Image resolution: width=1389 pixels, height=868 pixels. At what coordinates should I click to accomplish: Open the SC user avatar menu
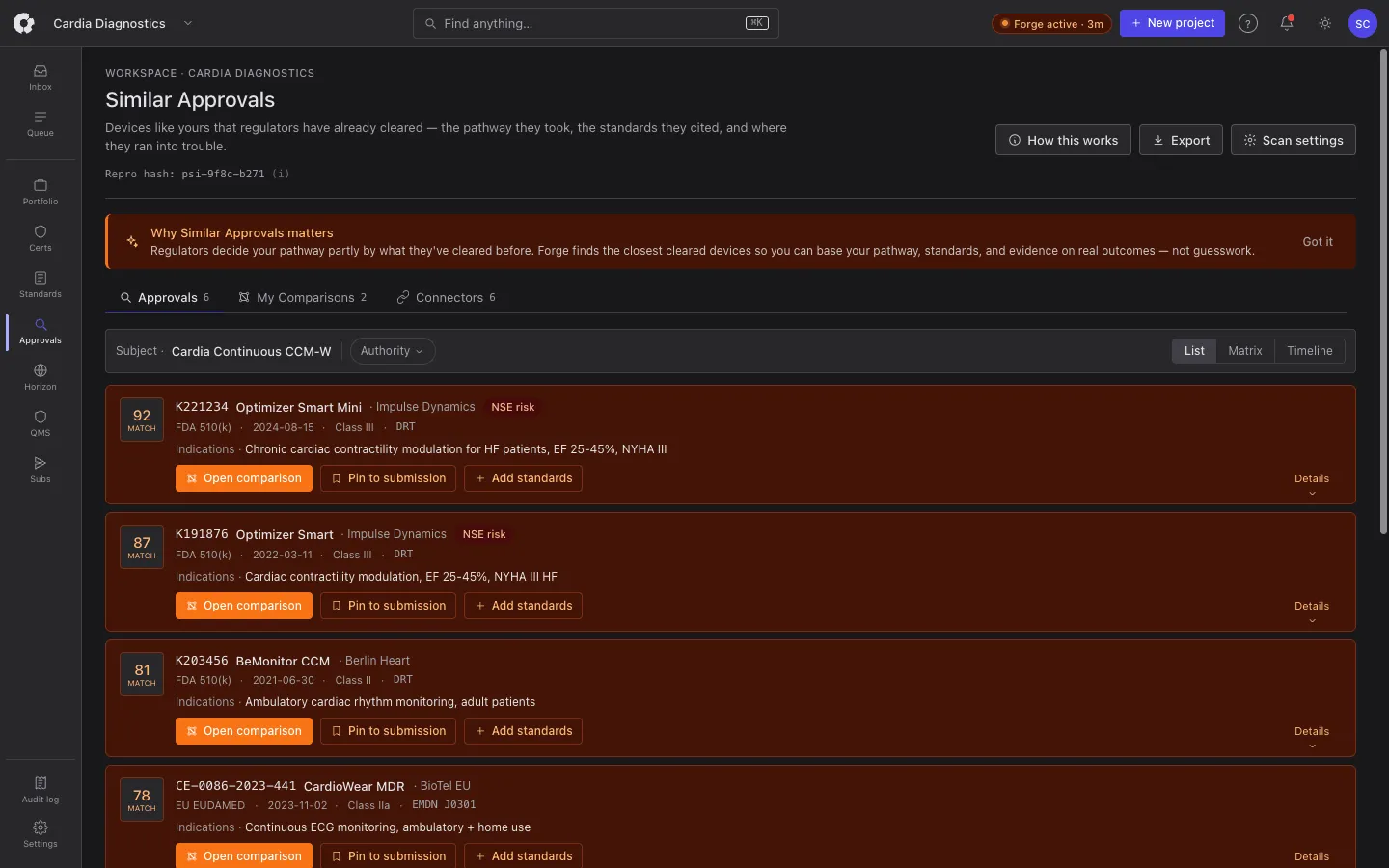1362,23
